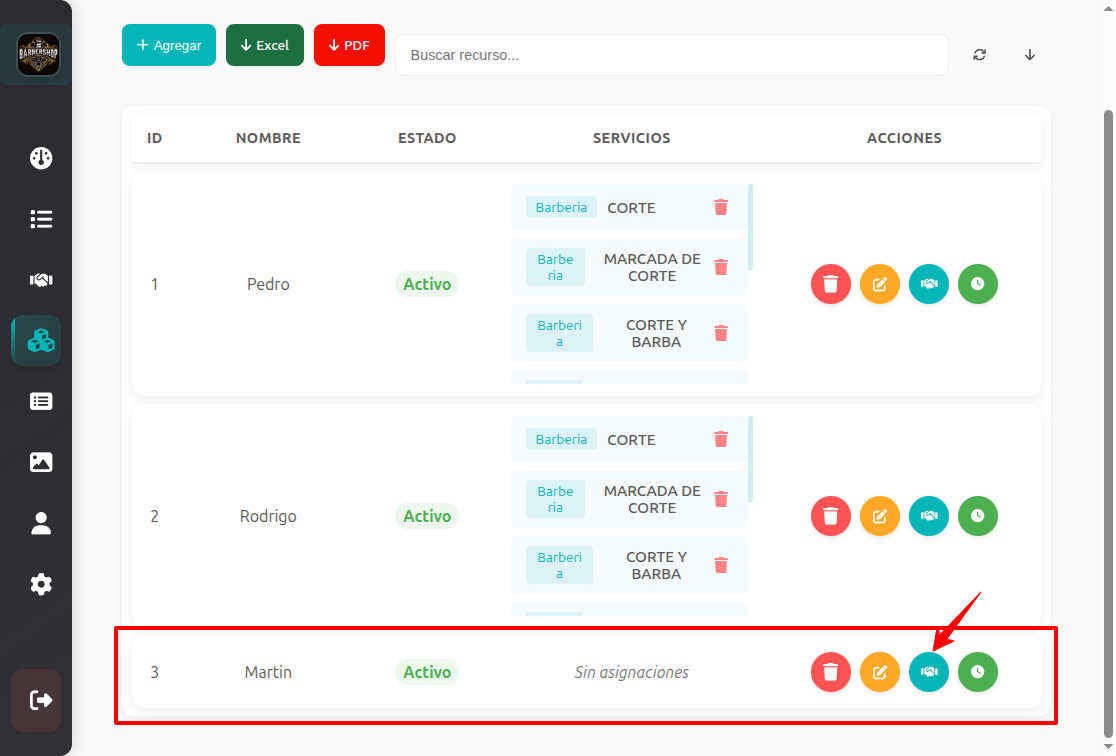Open the bulleted list icon in sidebar
Image resolution: width=1116 pixels, height=756 pixels.
pyautogui.click(x=41, y=219)
